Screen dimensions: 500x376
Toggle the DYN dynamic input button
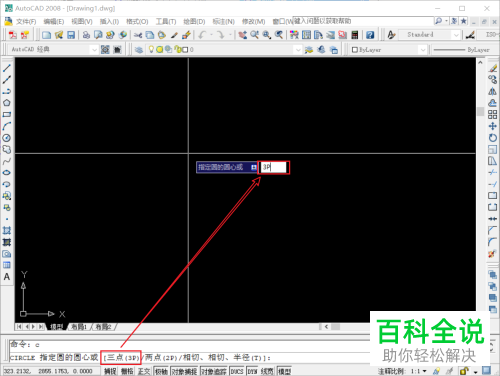[x=252, y=371]
